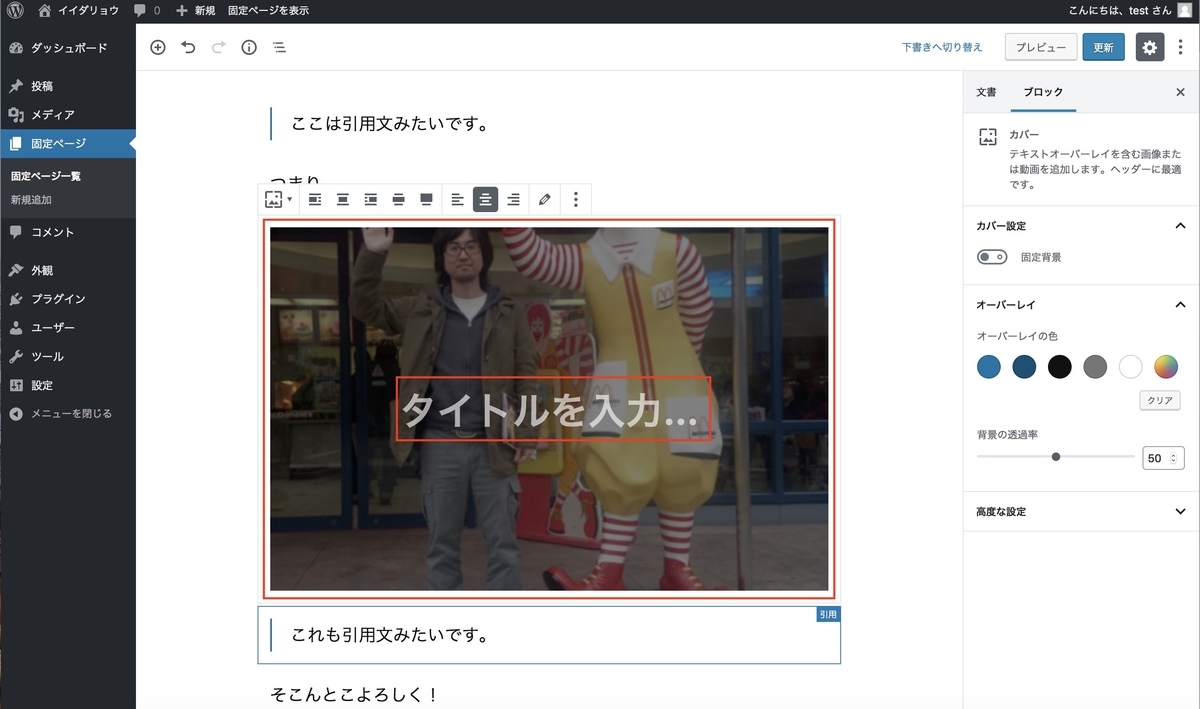Close the settings sidebar with X
Image resolution: width=1200 pixels, height=709 pixels.
tap(1180, 92)
